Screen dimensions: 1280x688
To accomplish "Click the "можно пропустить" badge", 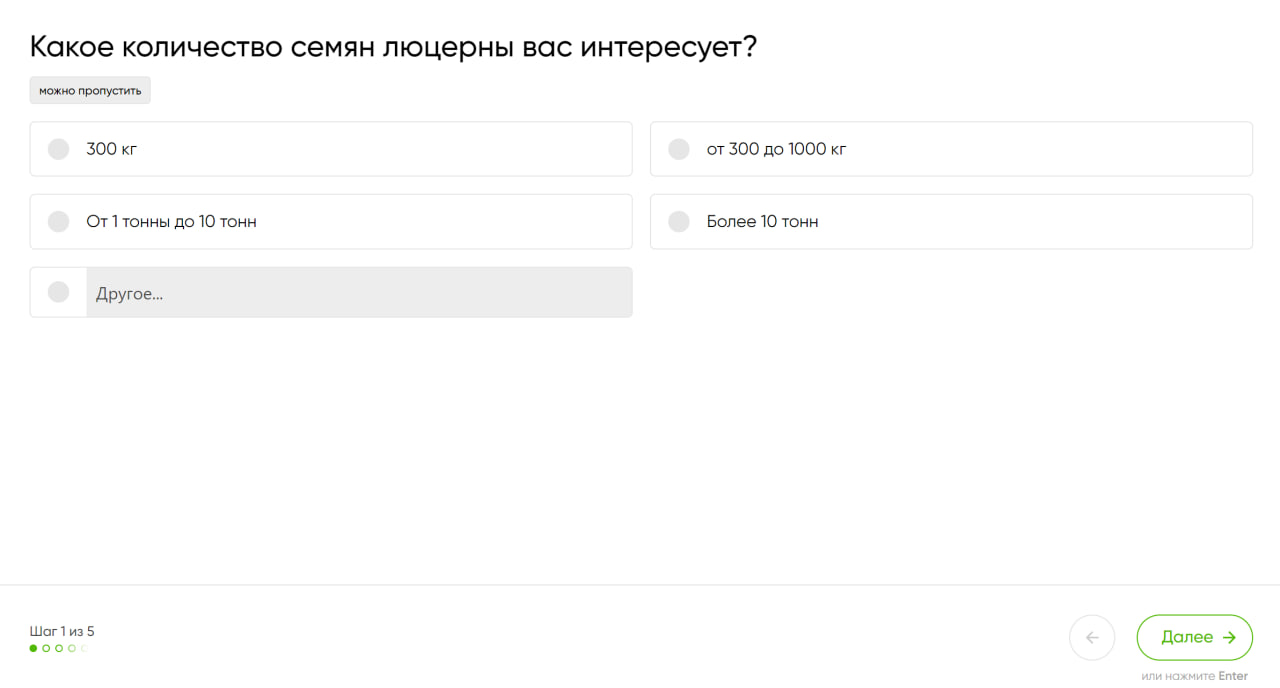I will click(90, 90).
